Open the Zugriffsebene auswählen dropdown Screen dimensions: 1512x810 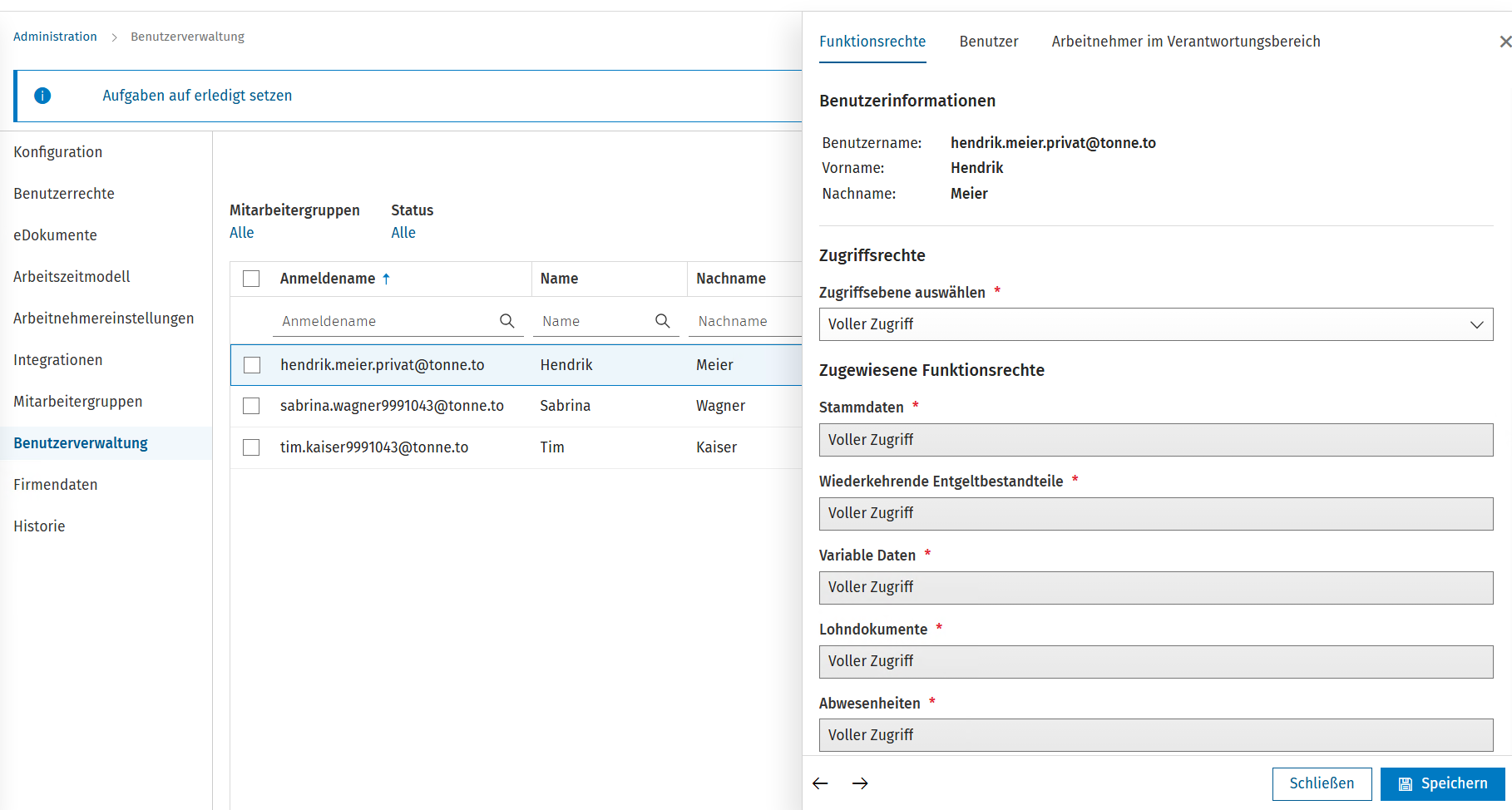click(x=1156, y=324)
